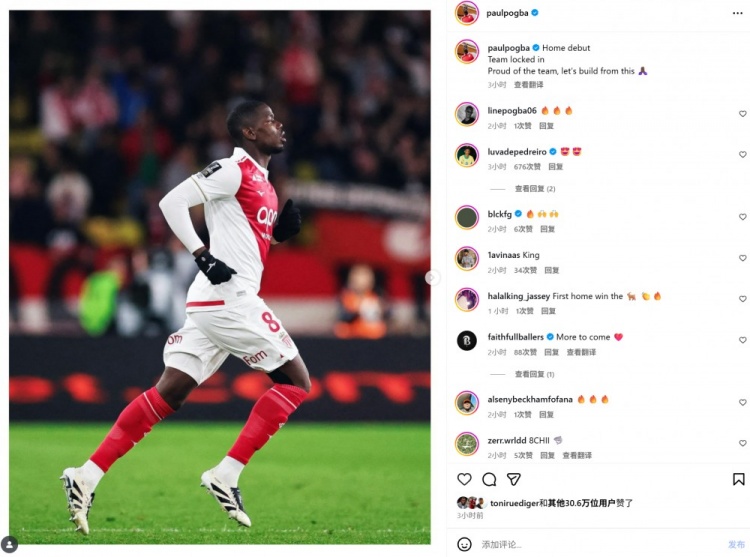Image resolution: width=750 pixels, height=557 pixels.
Task: Show tagged people icon on photo
Action: tap(10, 544)
